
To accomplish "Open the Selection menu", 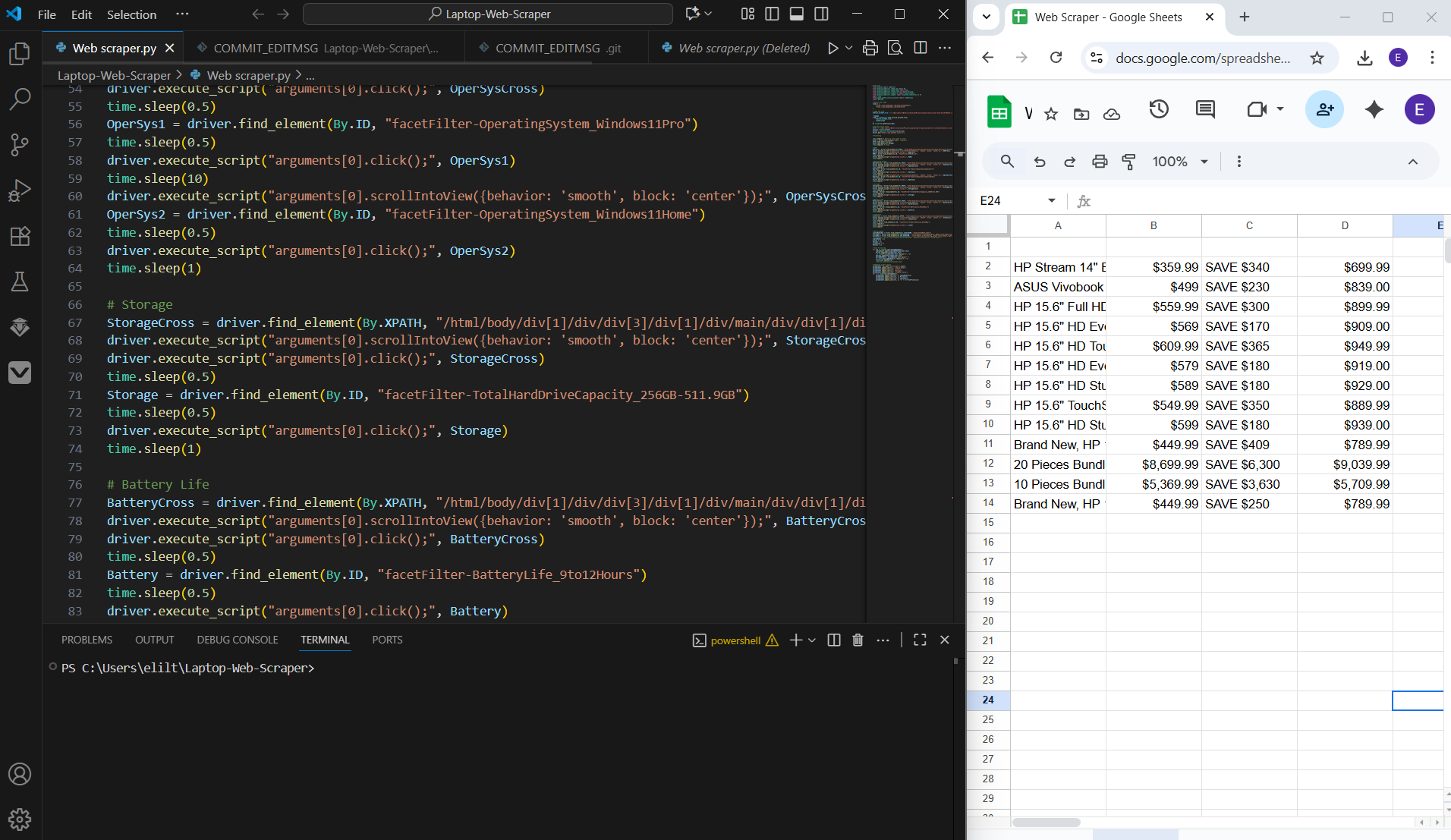I will coord(131,14).
